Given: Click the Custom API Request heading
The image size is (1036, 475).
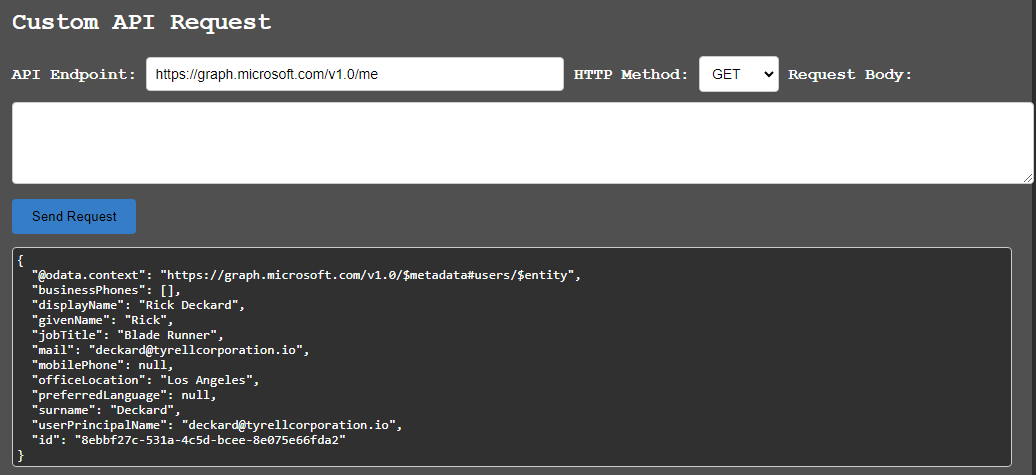Looking at the screenshot, I should point(141,22).
